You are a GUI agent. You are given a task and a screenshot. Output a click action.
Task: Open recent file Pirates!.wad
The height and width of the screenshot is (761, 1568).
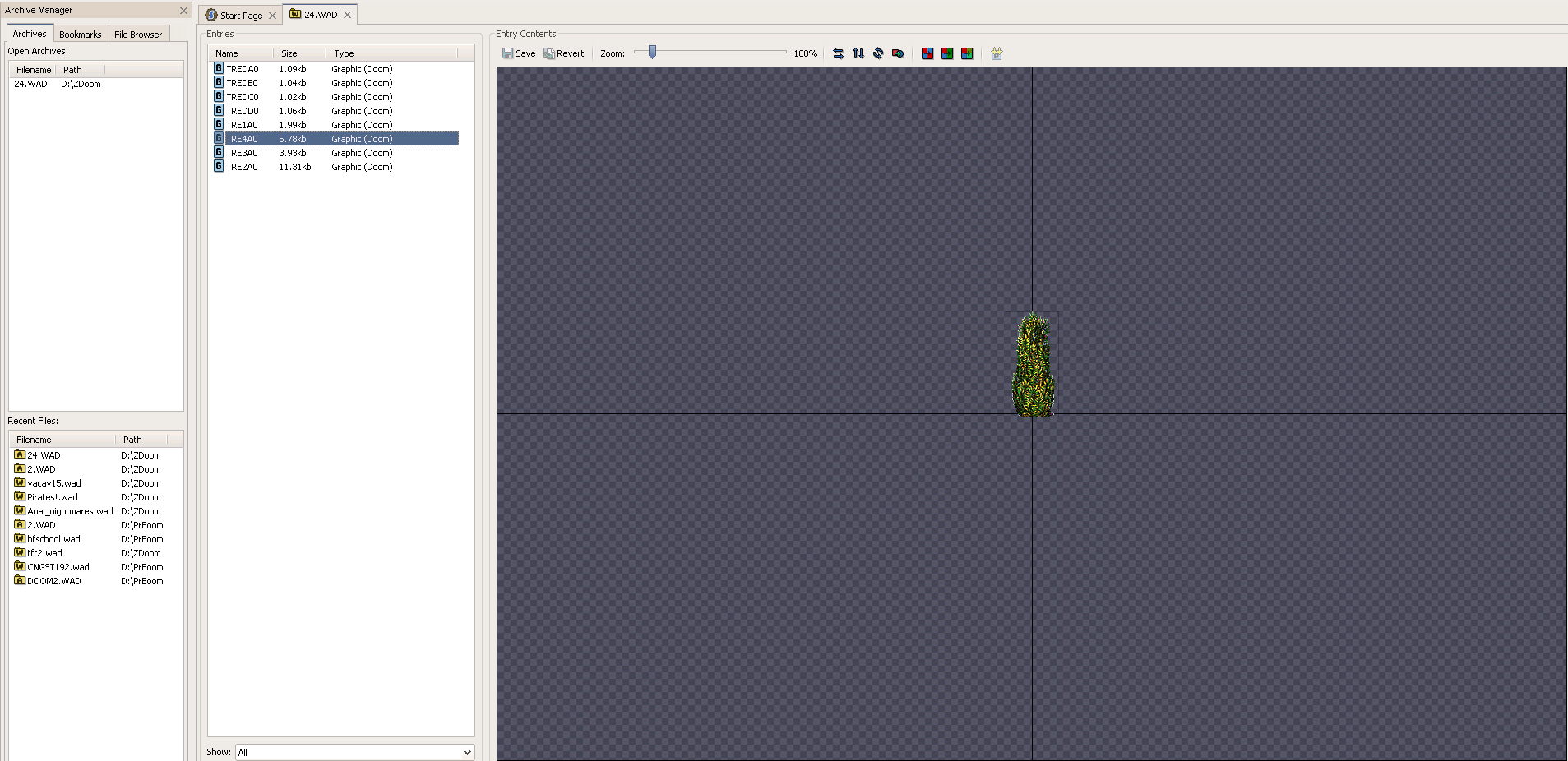[x=53, y=497]
